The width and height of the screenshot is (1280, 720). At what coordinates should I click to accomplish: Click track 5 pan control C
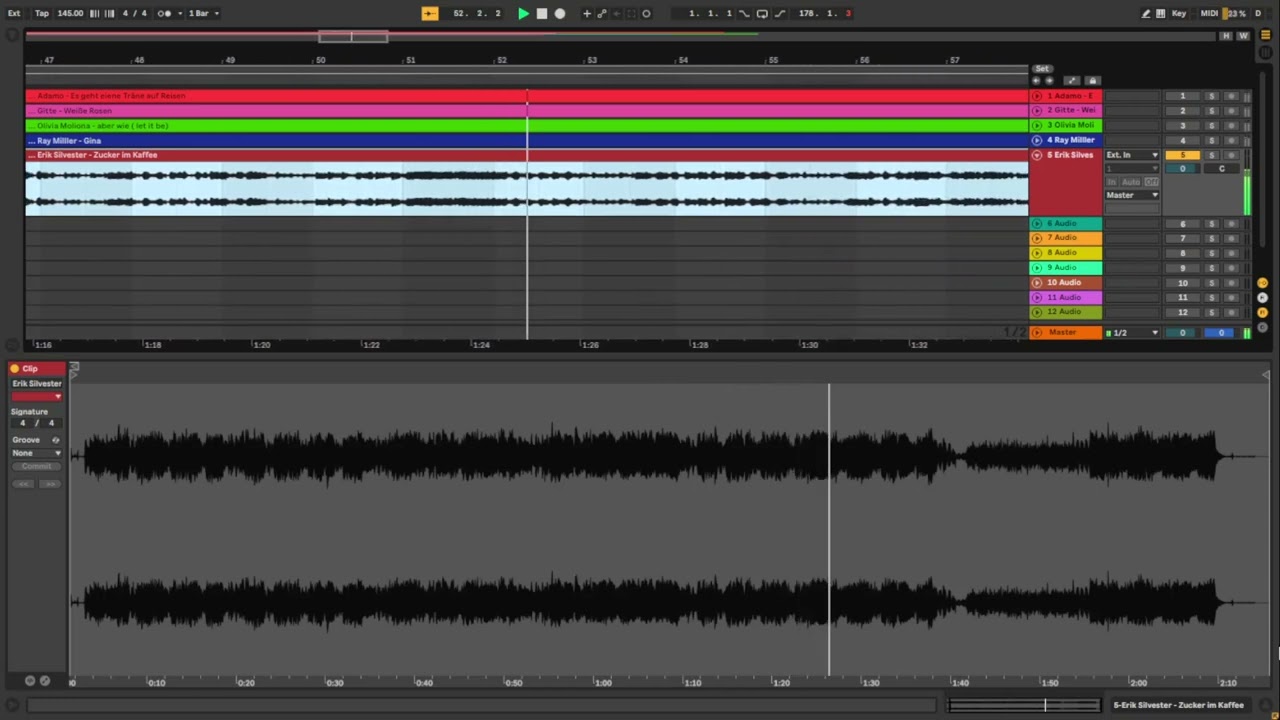tap(1222, 169)
